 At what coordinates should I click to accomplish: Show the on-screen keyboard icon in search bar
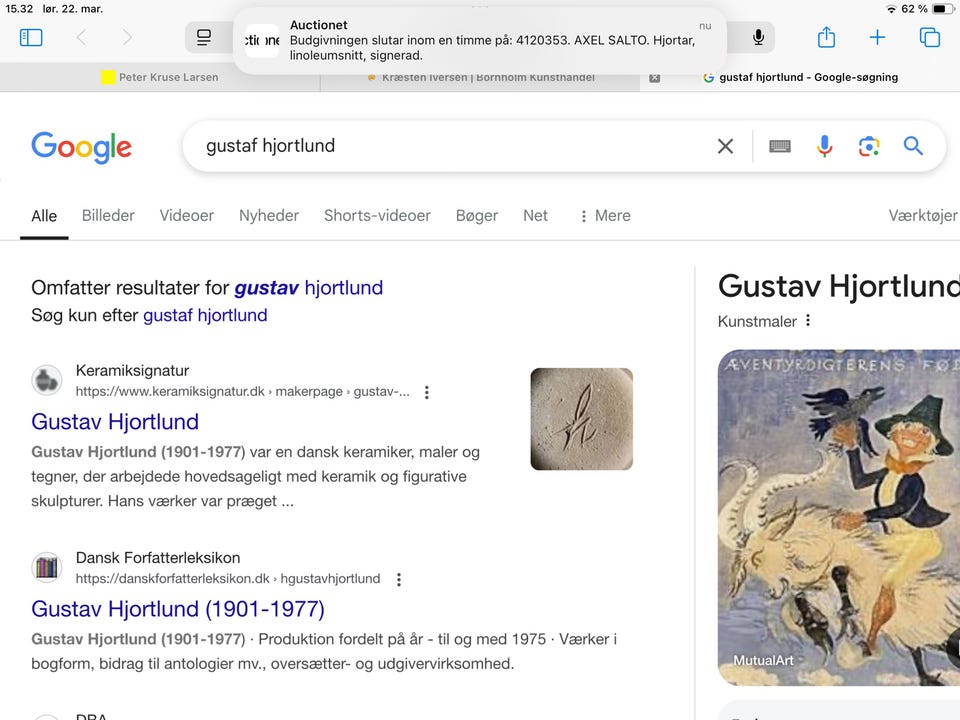click(779, 146)
